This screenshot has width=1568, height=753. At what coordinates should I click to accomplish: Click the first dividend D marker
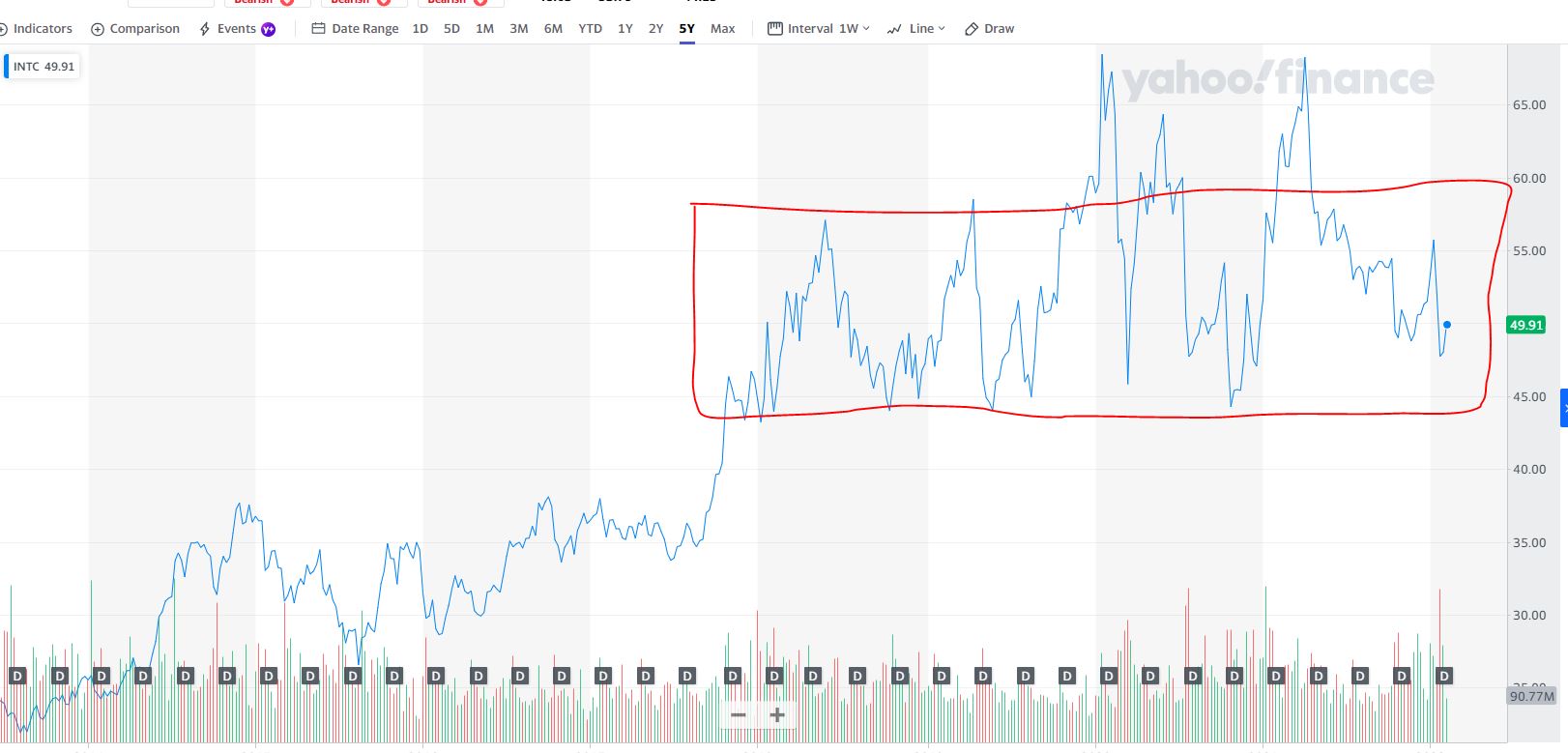click(x=16, y=676)
